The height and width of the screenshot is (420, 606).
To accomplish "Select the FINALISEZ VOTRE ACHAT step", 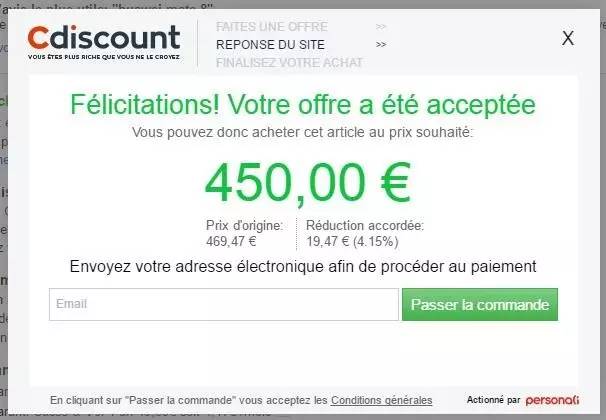I will (x=289, y=63).
